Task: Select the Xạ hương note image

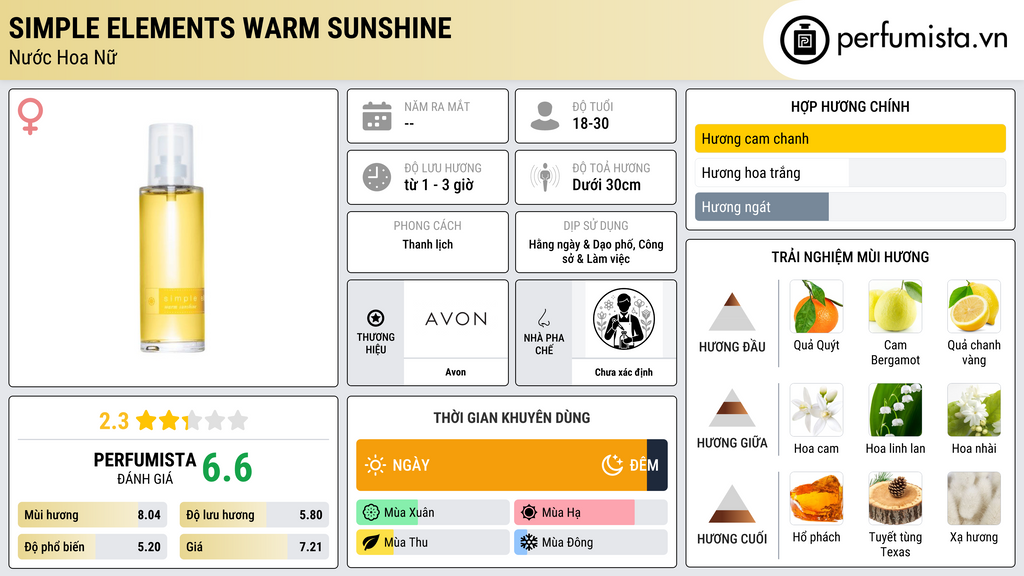Action: coord(974,498)
